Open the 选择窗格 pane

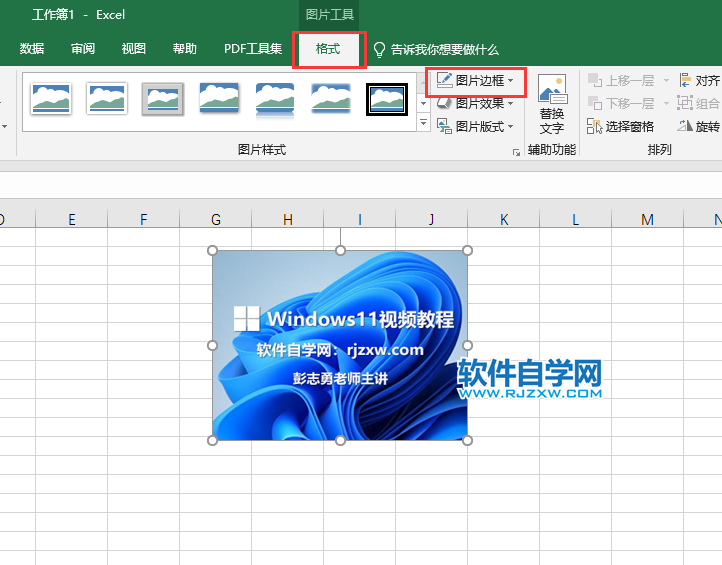(x=620, y=126)
